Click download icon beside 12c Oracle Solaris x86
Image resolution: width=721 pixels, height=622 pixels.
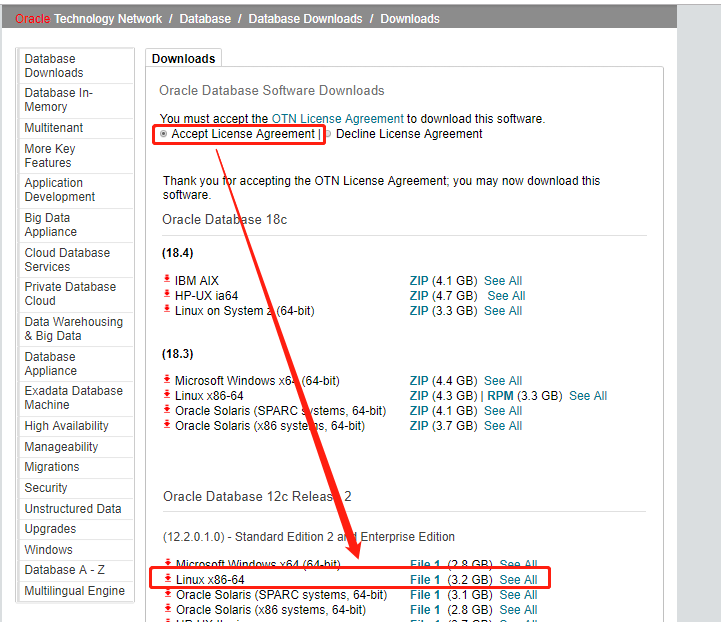click(x=168, y=608)
